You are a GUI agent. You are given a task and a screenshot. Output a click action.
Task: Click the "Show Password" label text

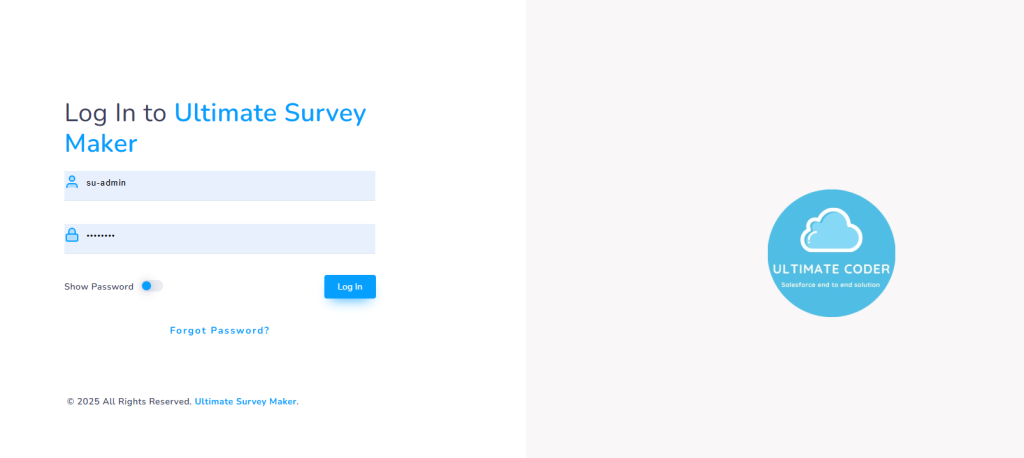[99, 287]
